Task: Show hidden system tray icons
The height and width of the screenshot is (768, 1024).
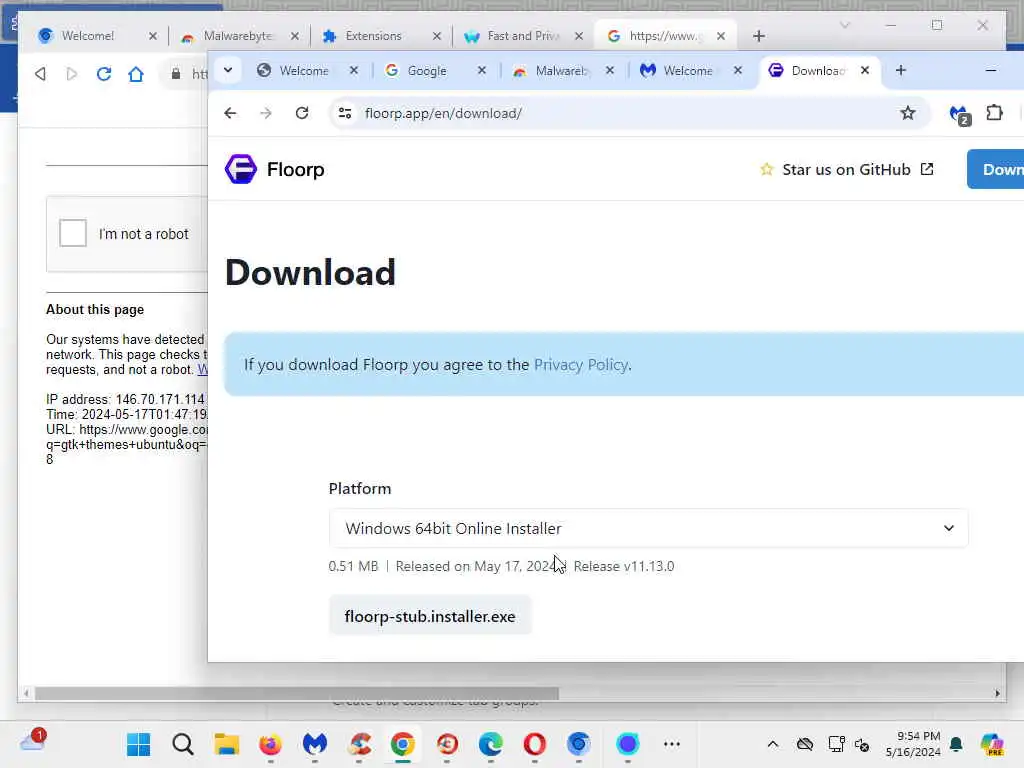Action: (773, 744)
